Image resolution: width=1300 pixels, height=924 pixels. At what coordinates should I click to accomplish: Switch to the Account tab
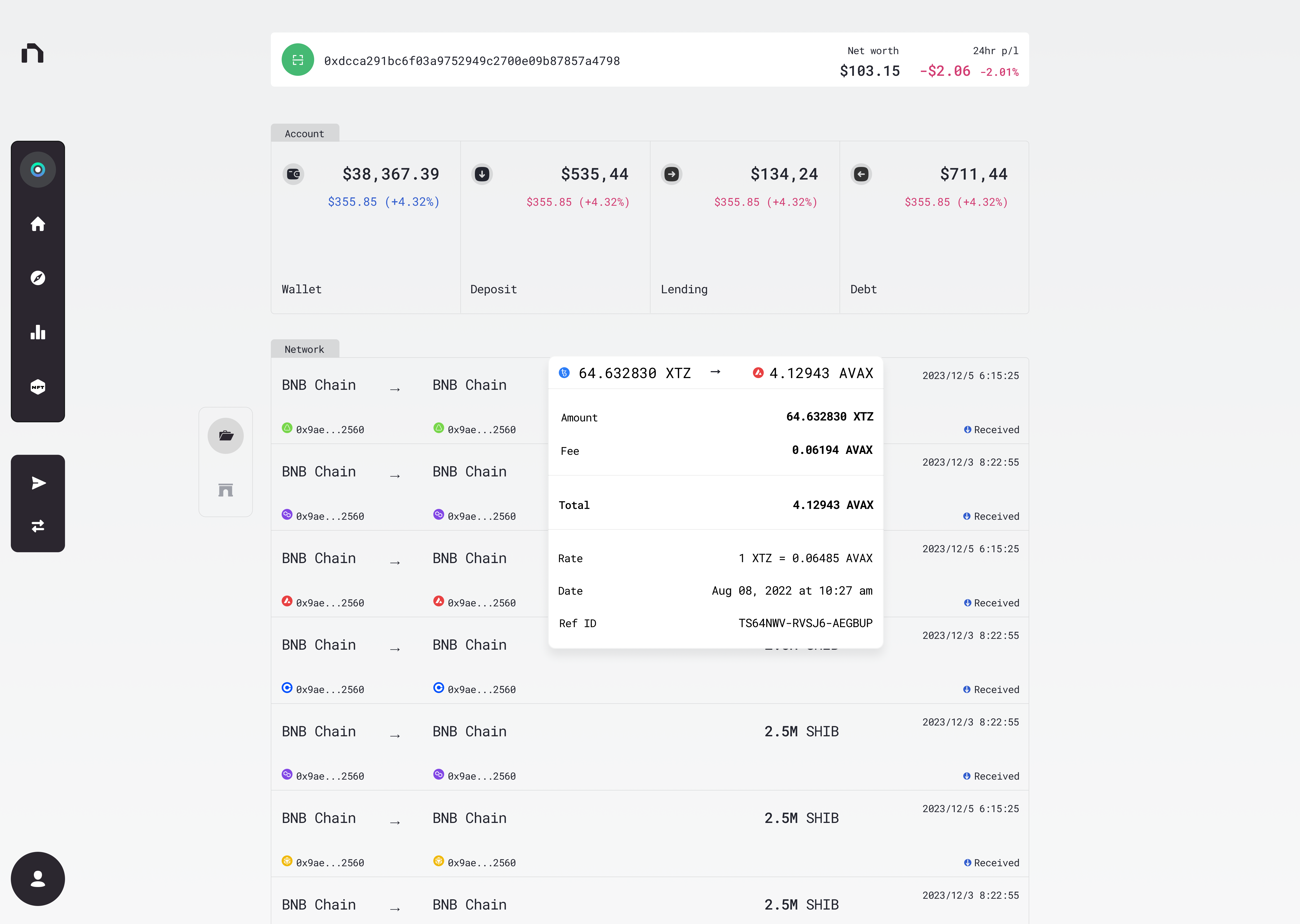point(304,133)
